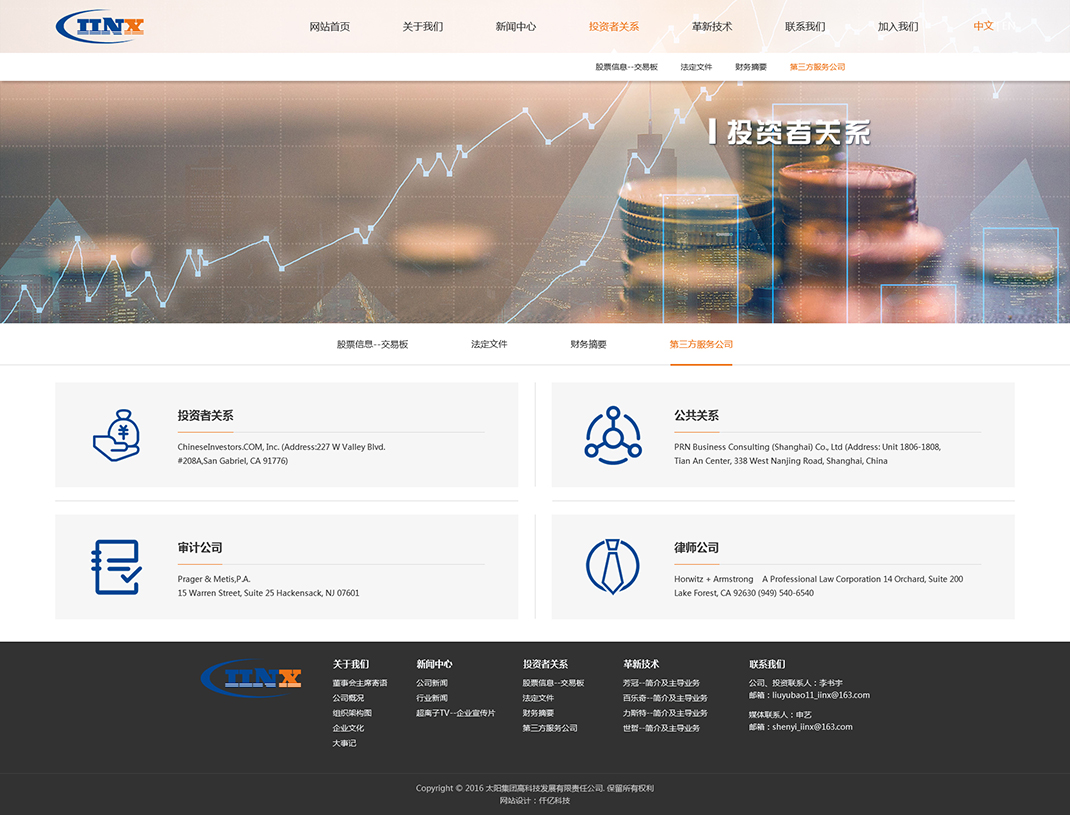Click 芳冠--简介及主导业务 in footer
The width and height of the screenshot is (1070, 815).
click(660, 683)
